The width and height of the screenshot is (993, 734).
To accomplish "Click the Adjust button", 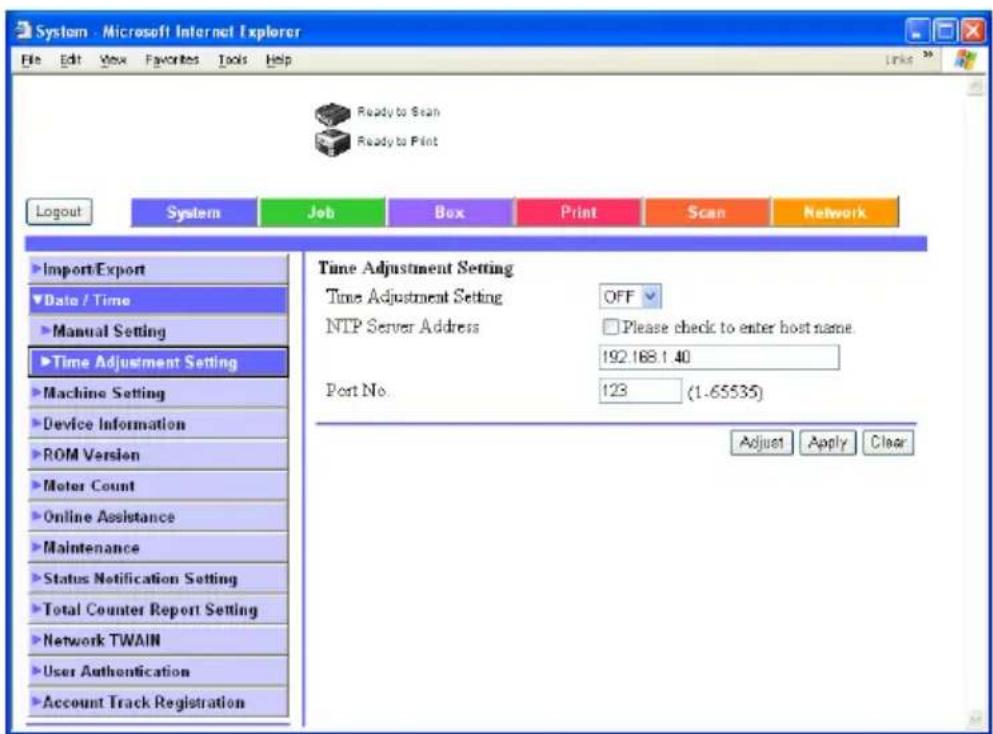I will click(x=762, y=442).
